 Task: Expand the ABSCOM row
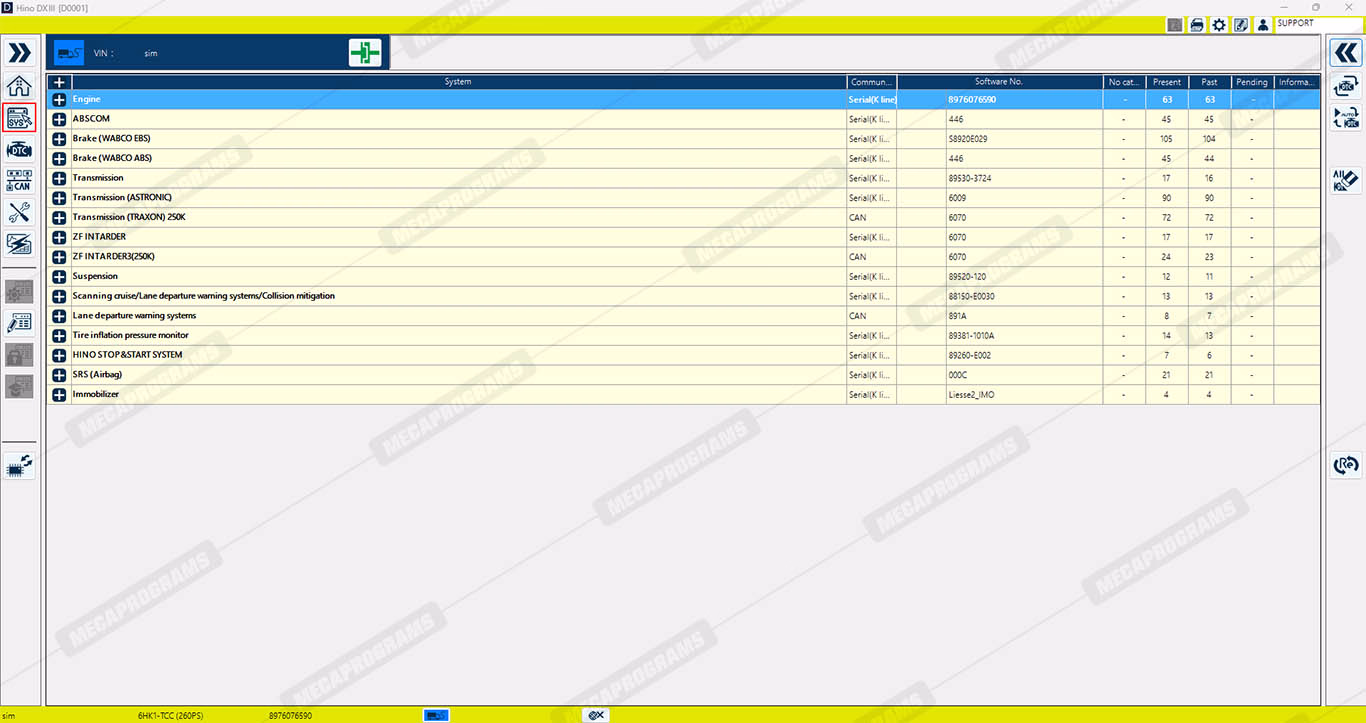click(x=59, y=119)
